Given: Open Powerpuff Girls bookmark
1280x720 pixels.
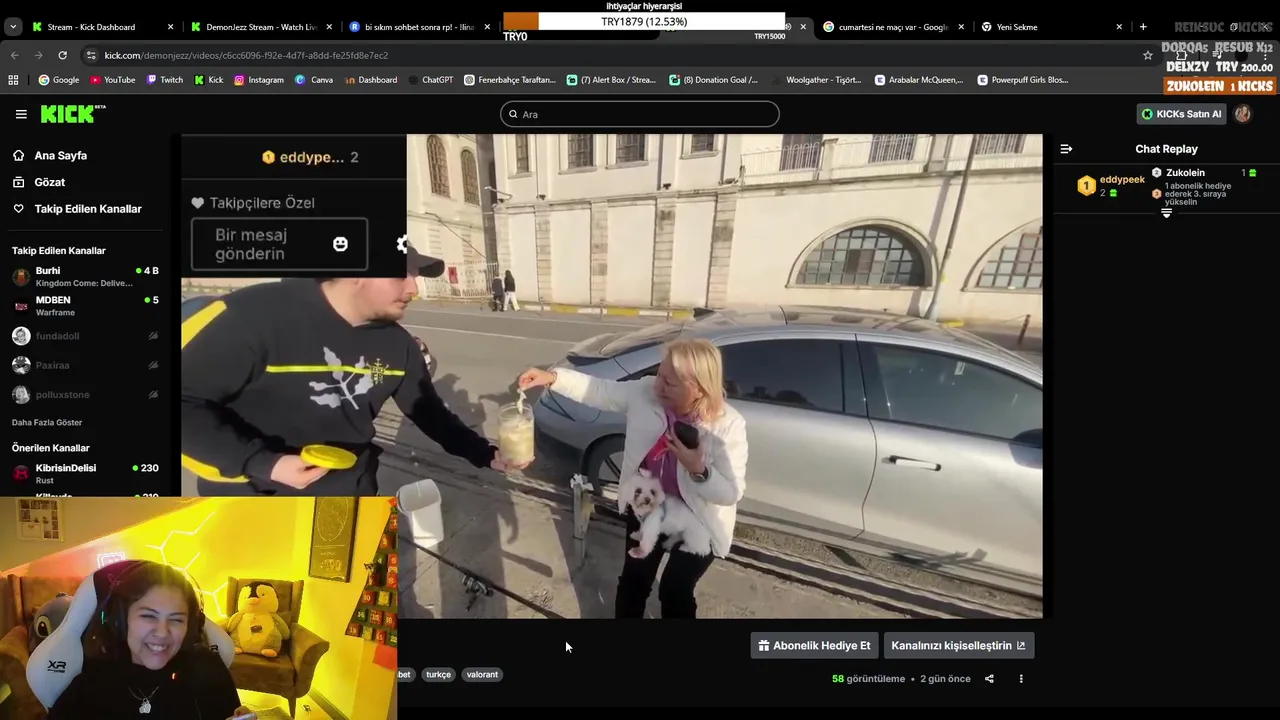Looking at the screenshot, I should tap(1023, 80).
